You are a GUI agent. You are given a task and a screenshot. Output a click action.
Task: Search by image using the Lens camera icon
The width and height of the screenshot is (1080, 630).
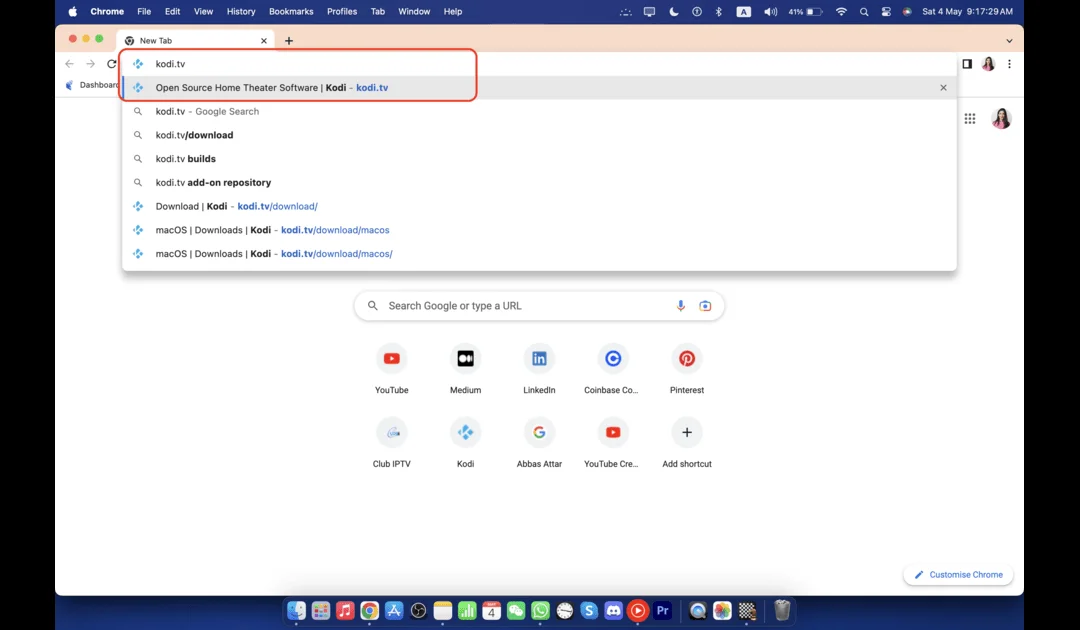tap(705, 305)
